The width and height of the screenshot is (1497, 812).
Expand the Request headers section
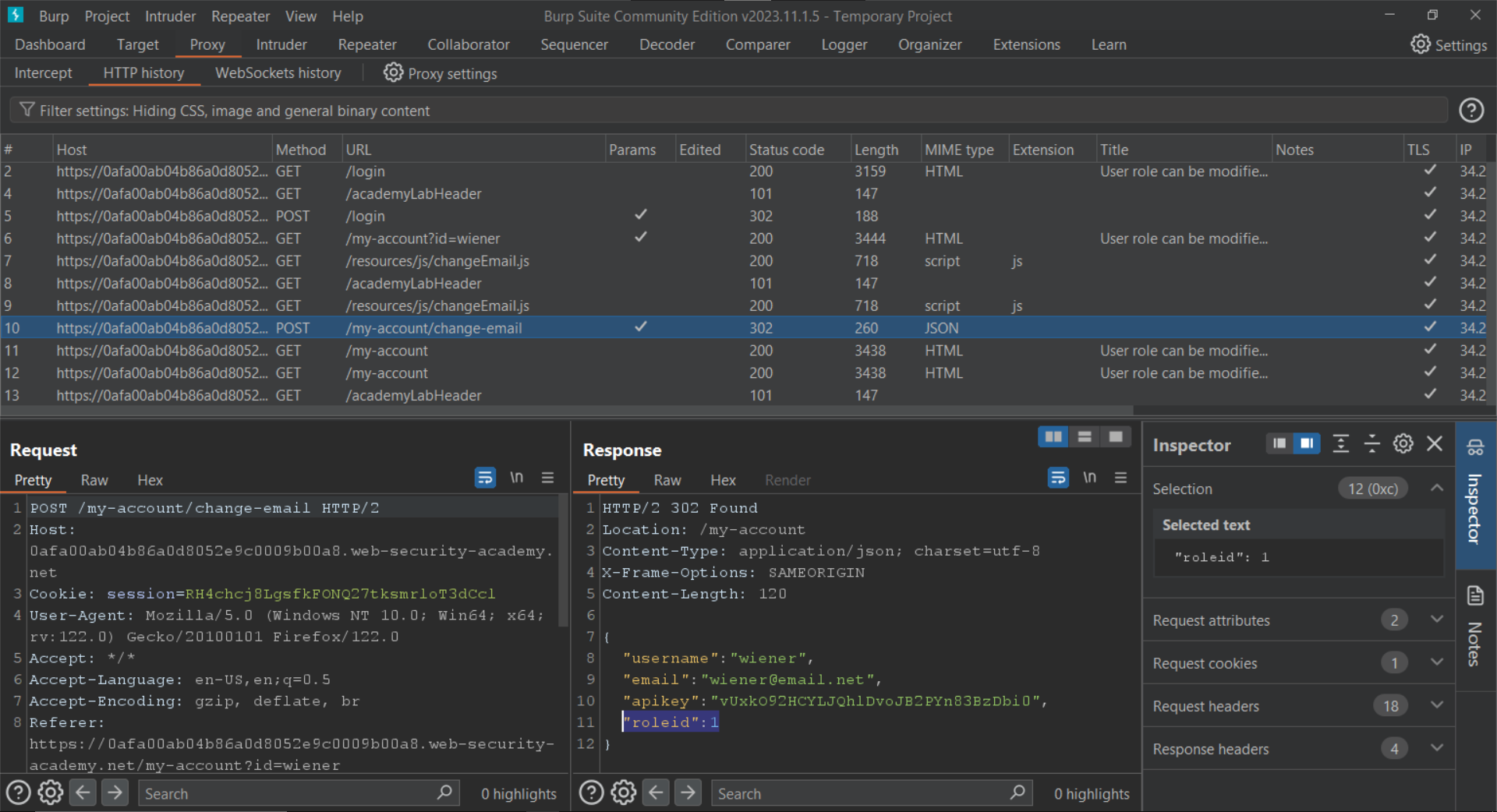click(x=1436, y=705)
